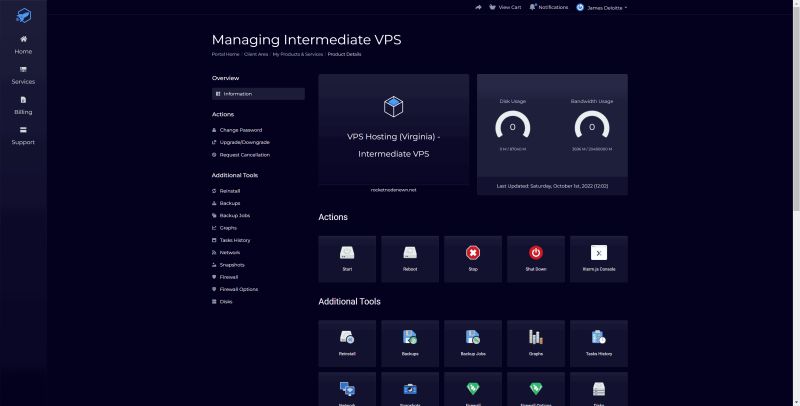This screenshot has width=800, height=406.
Task: Click the share arrow icon in top bar
Action: [x=478, y=7]
